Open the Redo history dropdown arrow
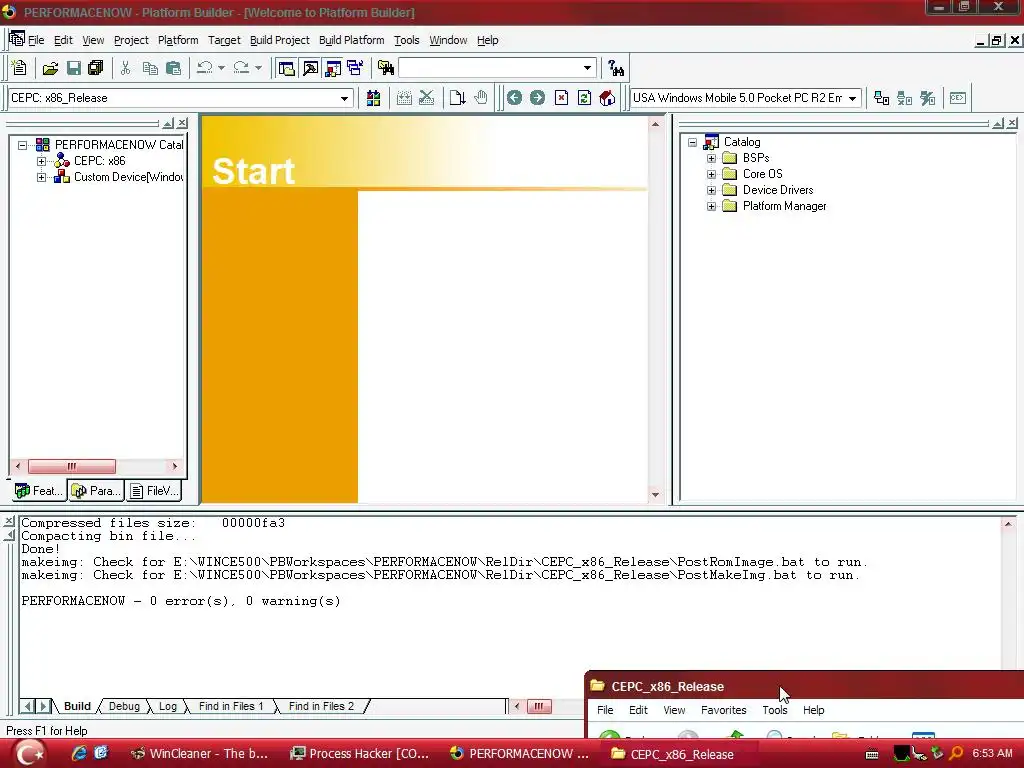Viewport: 1024px width, 768px height. coord(258,68)
